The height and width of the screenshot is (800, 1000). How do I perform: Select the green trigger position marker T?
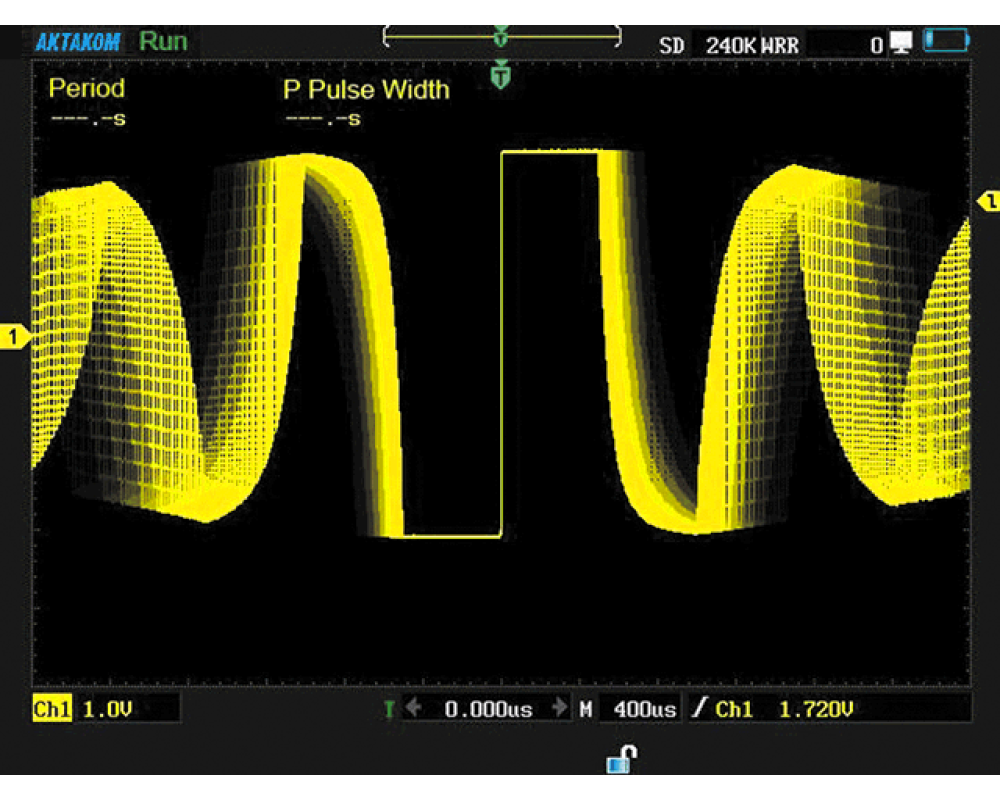click(x=501, y=75)
